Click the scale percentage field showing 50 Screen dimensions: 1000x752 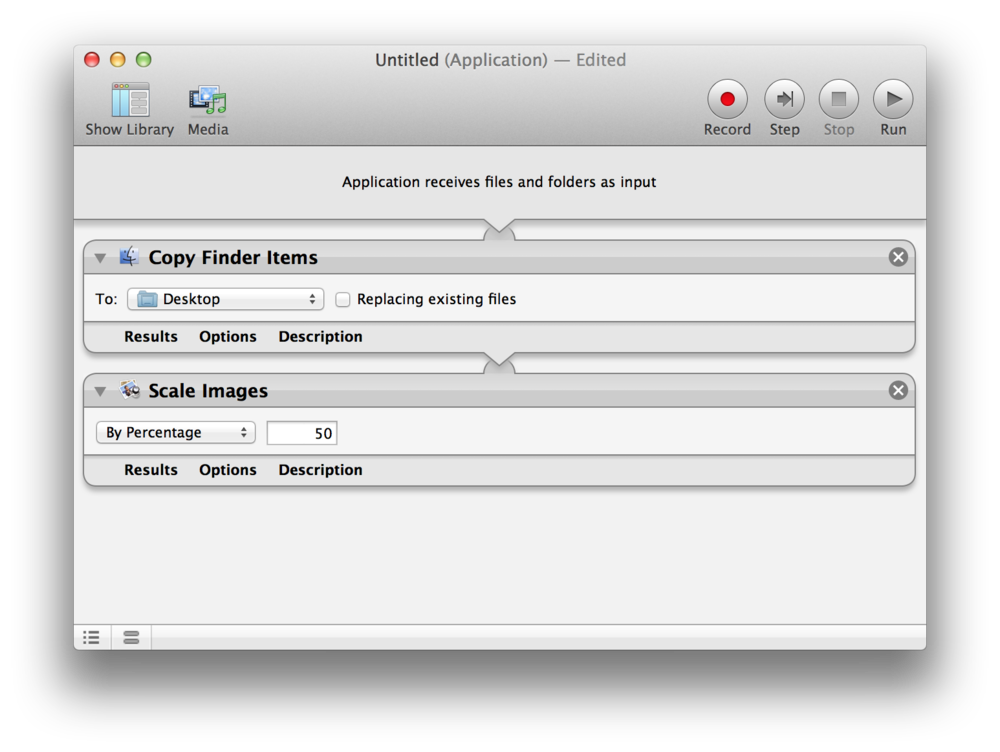pos(302,433)
